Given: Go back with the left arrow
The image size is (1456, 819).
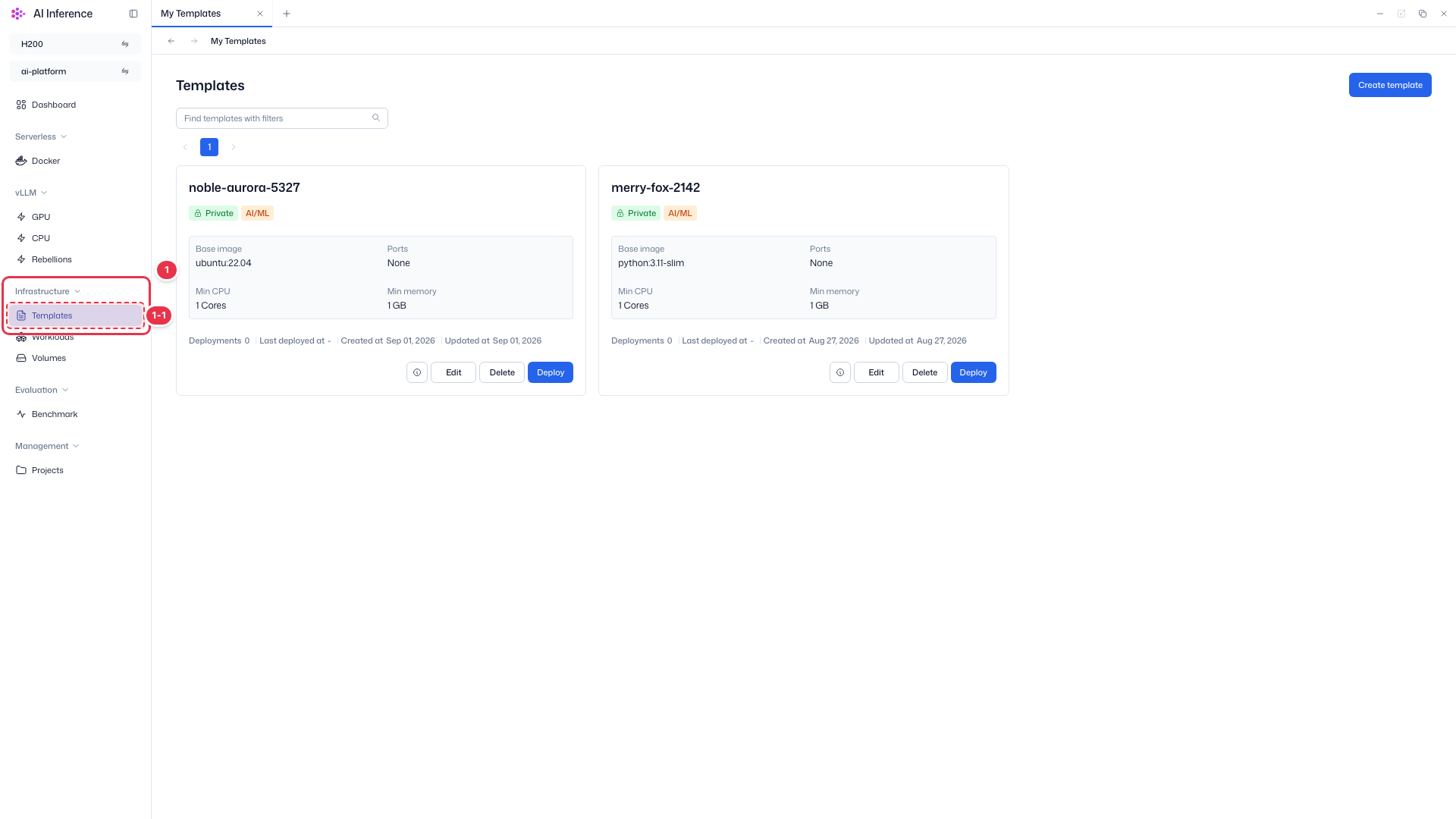Looking at the screenshot, I should 171,41.
